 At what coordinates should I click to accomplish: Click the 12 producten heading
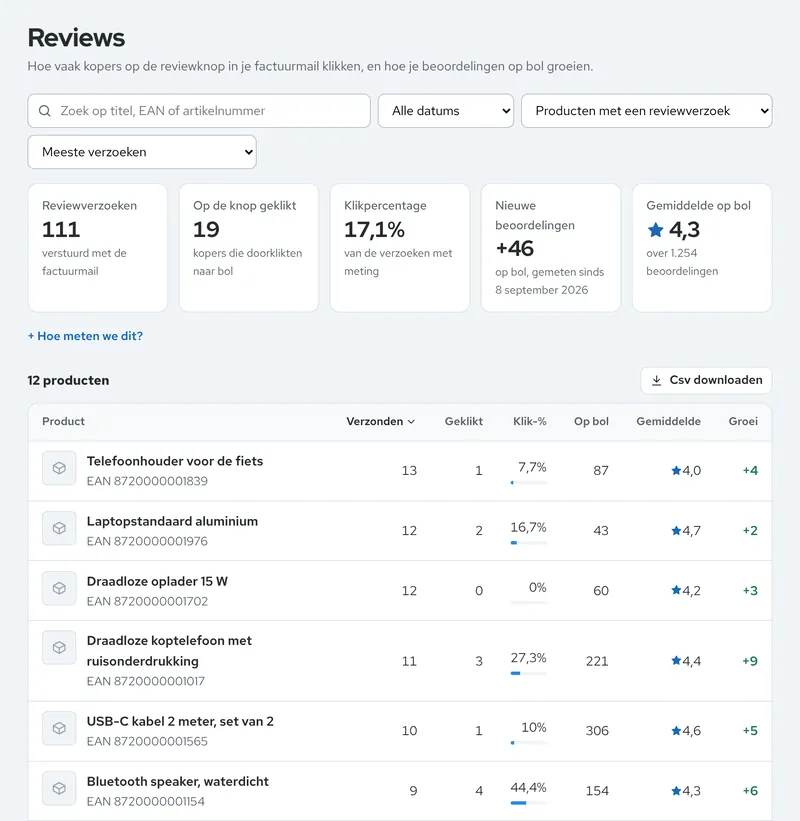pyautogui.click(x=69, y=381)
